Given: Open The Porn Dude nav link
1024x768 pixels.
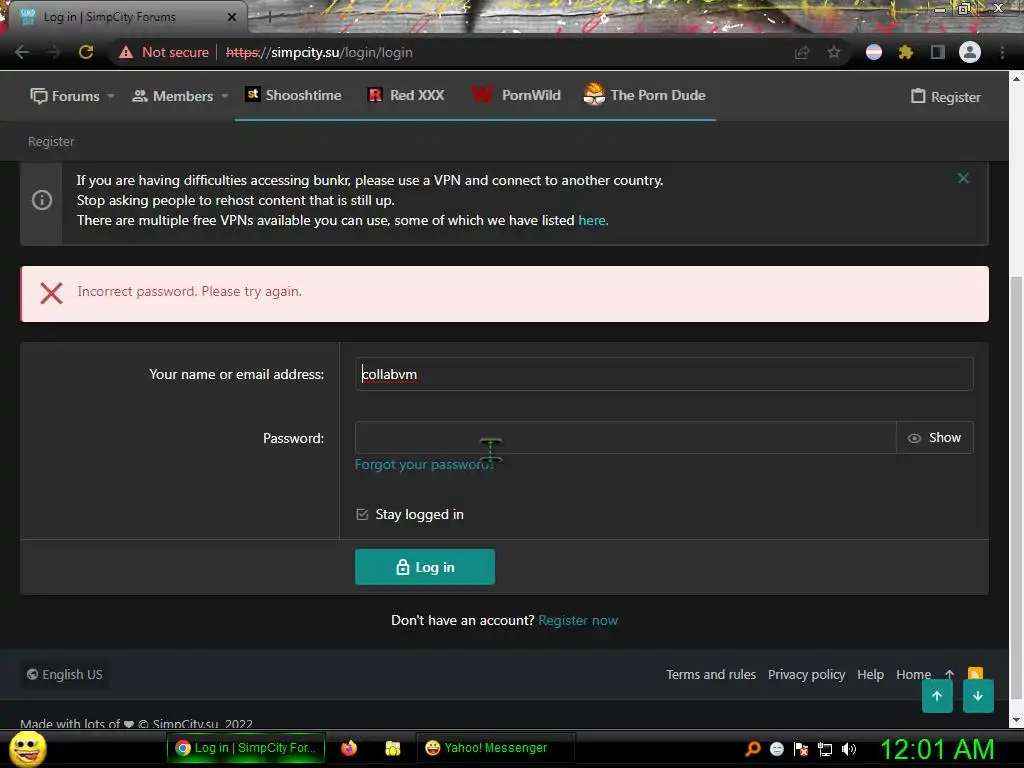Looking at the screenshot, I should click(645, 95).
